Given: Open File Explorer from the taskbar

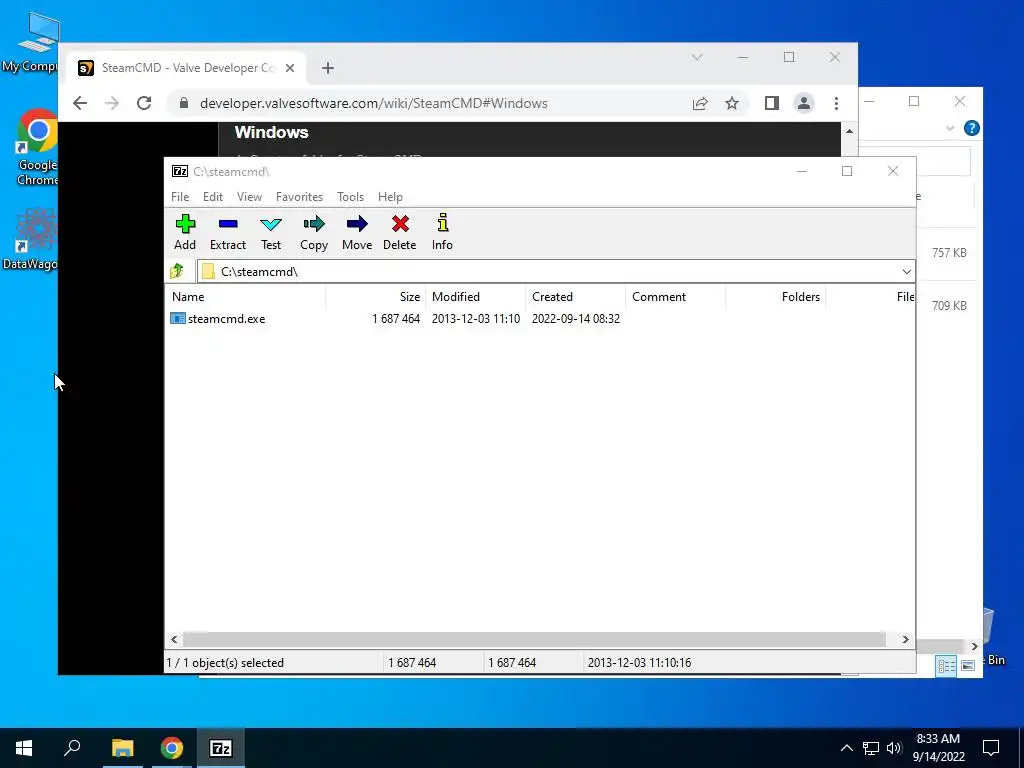Looking at the screenshot, I should [122, 748].
